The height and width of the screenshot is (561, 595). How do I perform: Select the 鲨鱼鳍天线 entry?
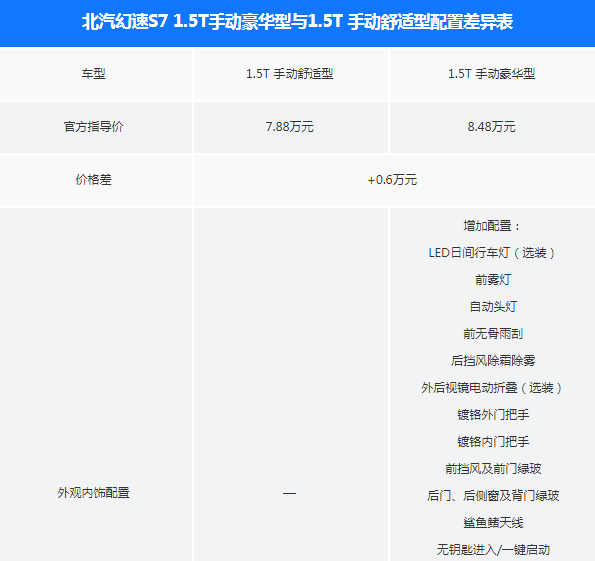click(x=493, y=523)
